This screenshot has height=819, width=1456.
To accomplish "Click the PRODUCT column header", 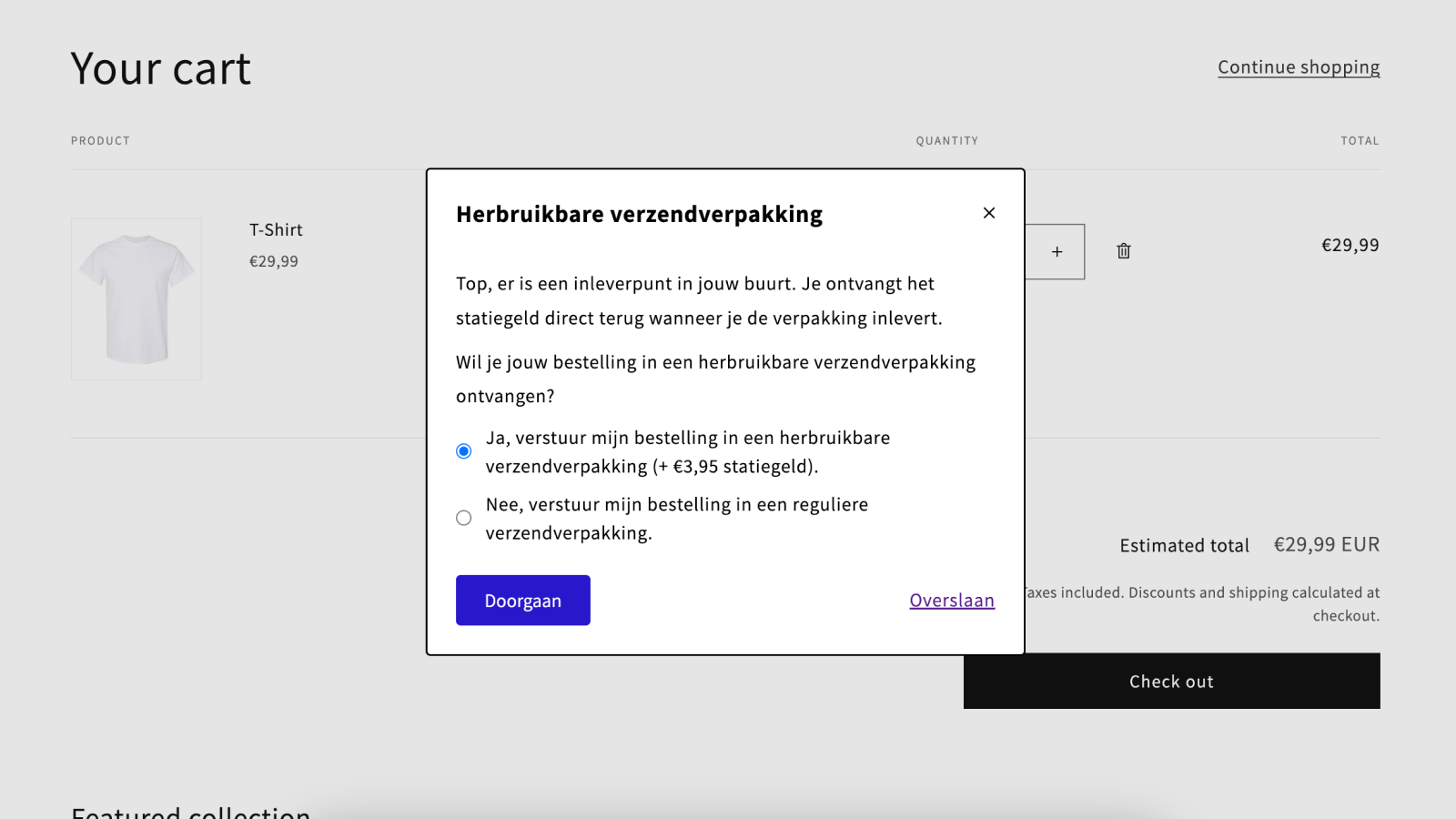I will coord(99,140).
